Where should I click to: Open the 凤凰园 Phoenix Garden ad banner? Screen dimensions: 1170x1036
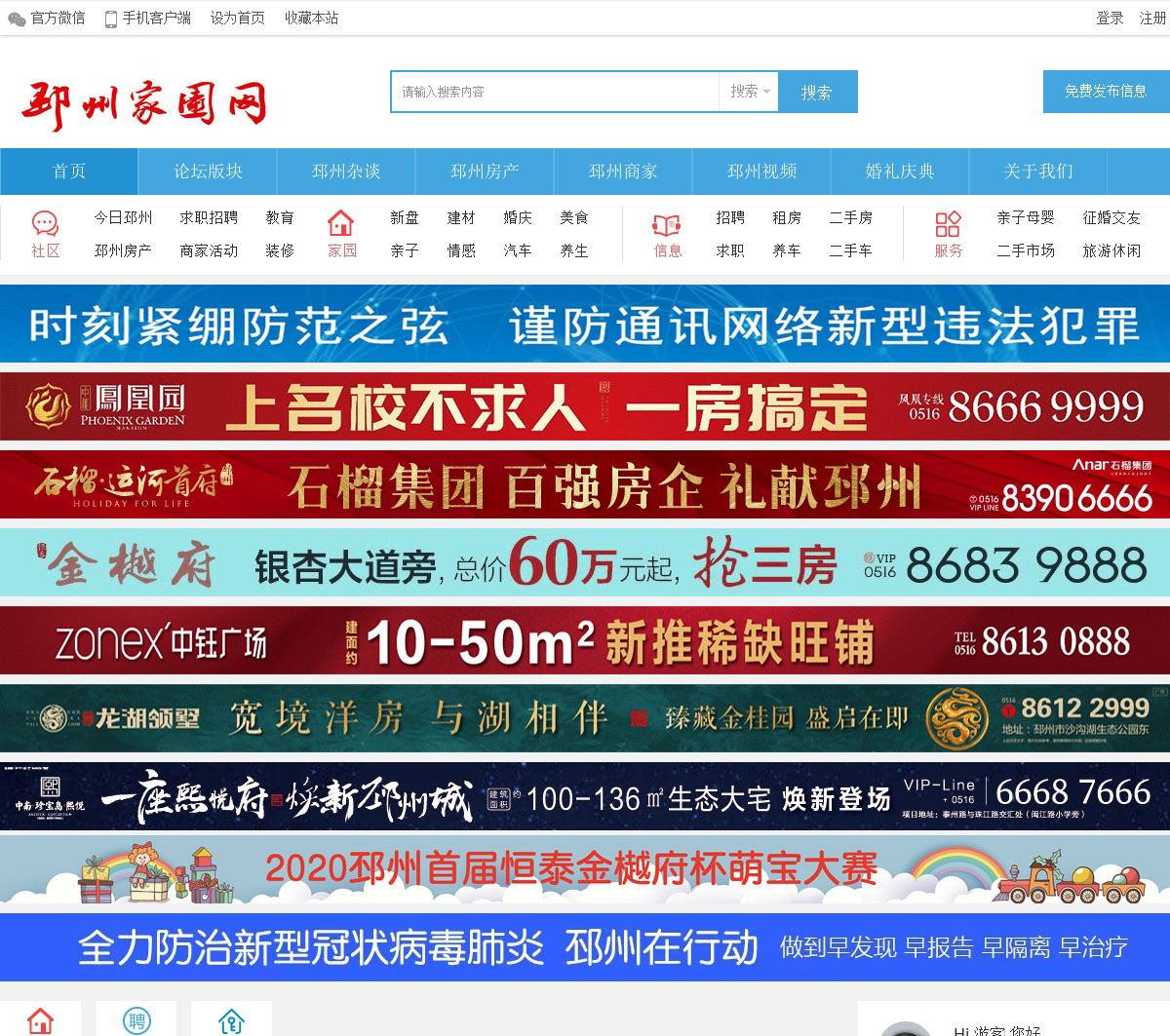[585, 406]
